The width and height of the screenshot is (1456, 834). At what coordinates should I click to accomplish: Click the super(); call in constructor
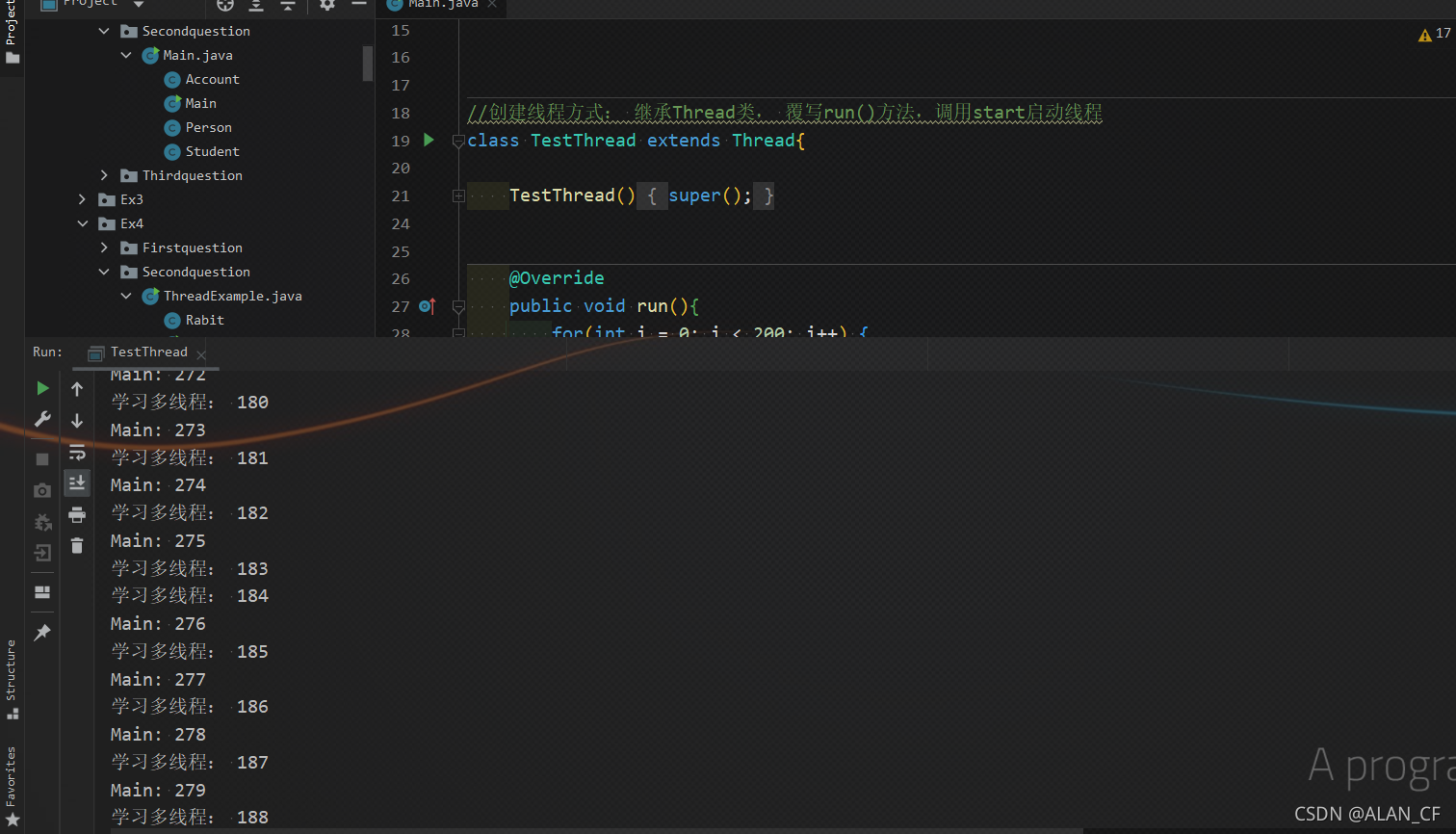(x=710, y=195)
